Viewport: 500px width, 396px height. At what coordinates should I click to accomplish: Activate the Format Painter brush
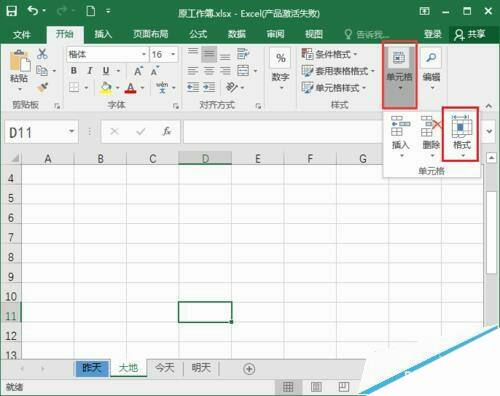tap(42, 88)
